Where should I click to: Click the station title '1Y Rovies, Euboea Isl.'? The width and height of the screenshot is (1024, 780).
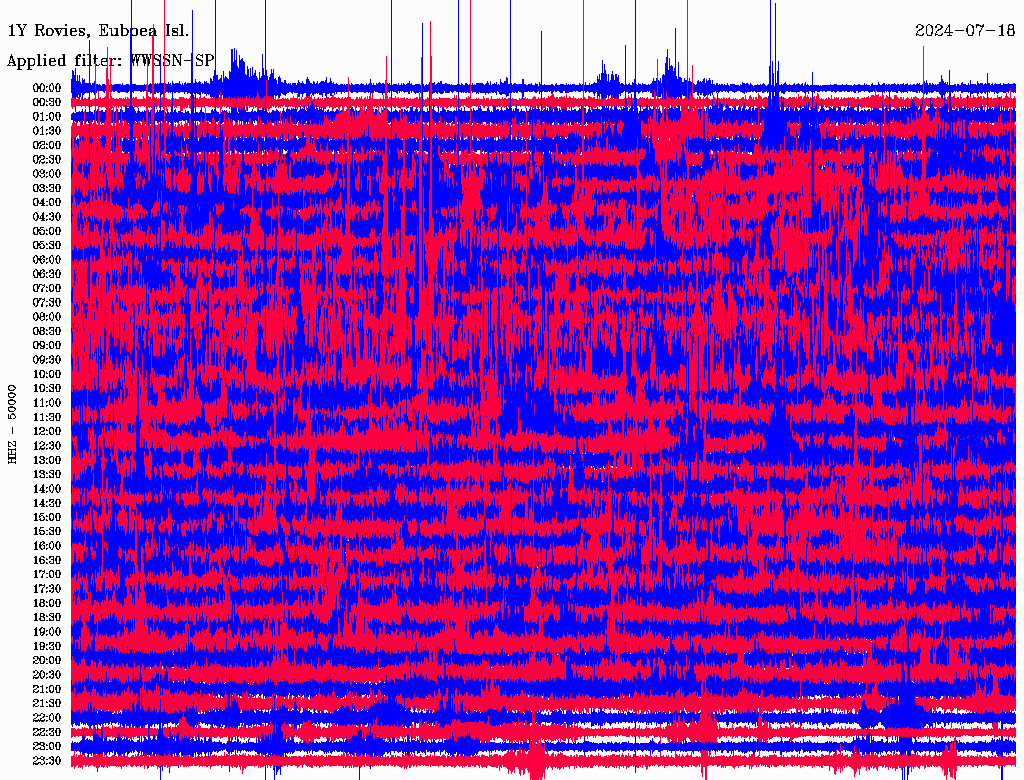[x=98, y=31]
